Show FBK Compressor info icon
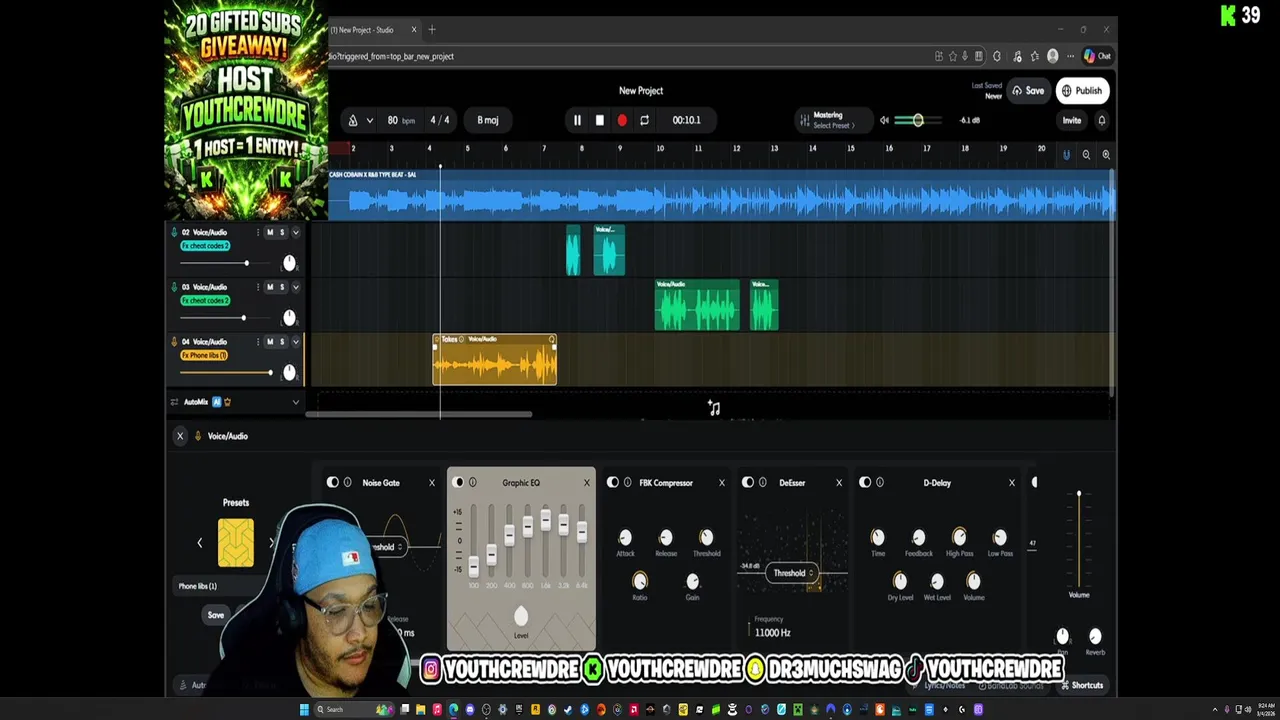The image size is (1280, 720). [627, 483]
